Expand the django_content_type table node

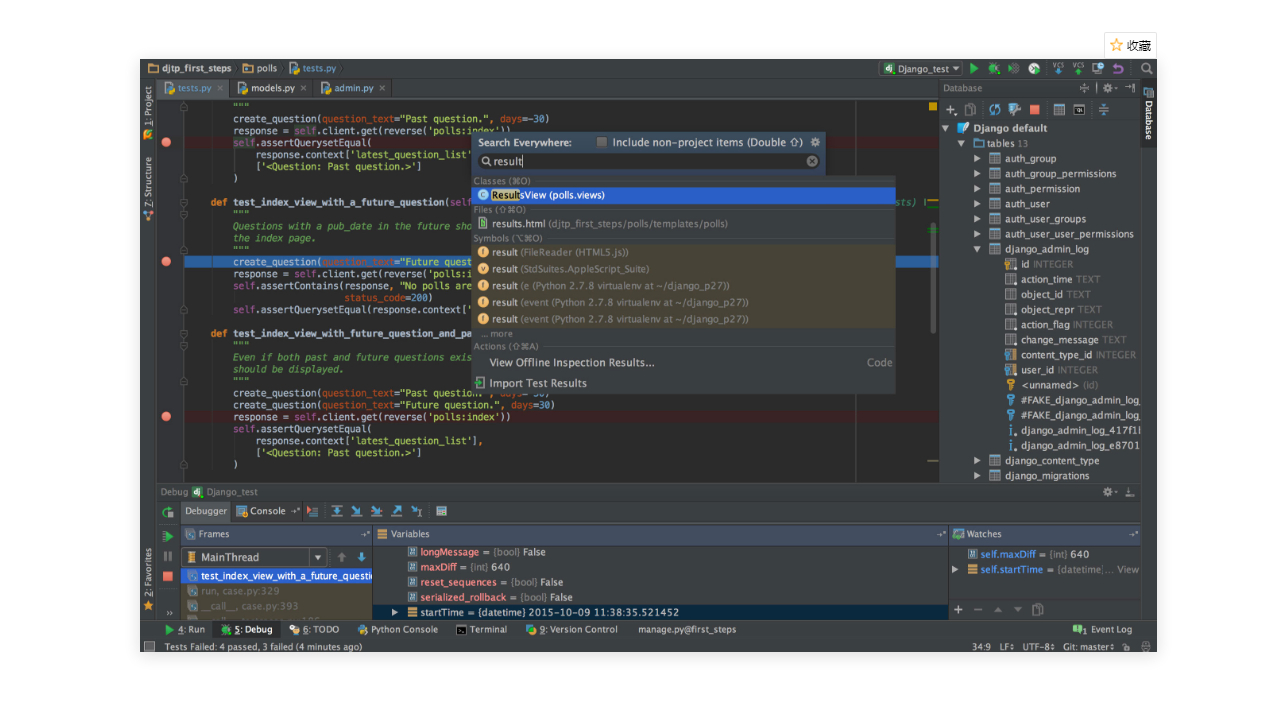[x=978, y=460]
